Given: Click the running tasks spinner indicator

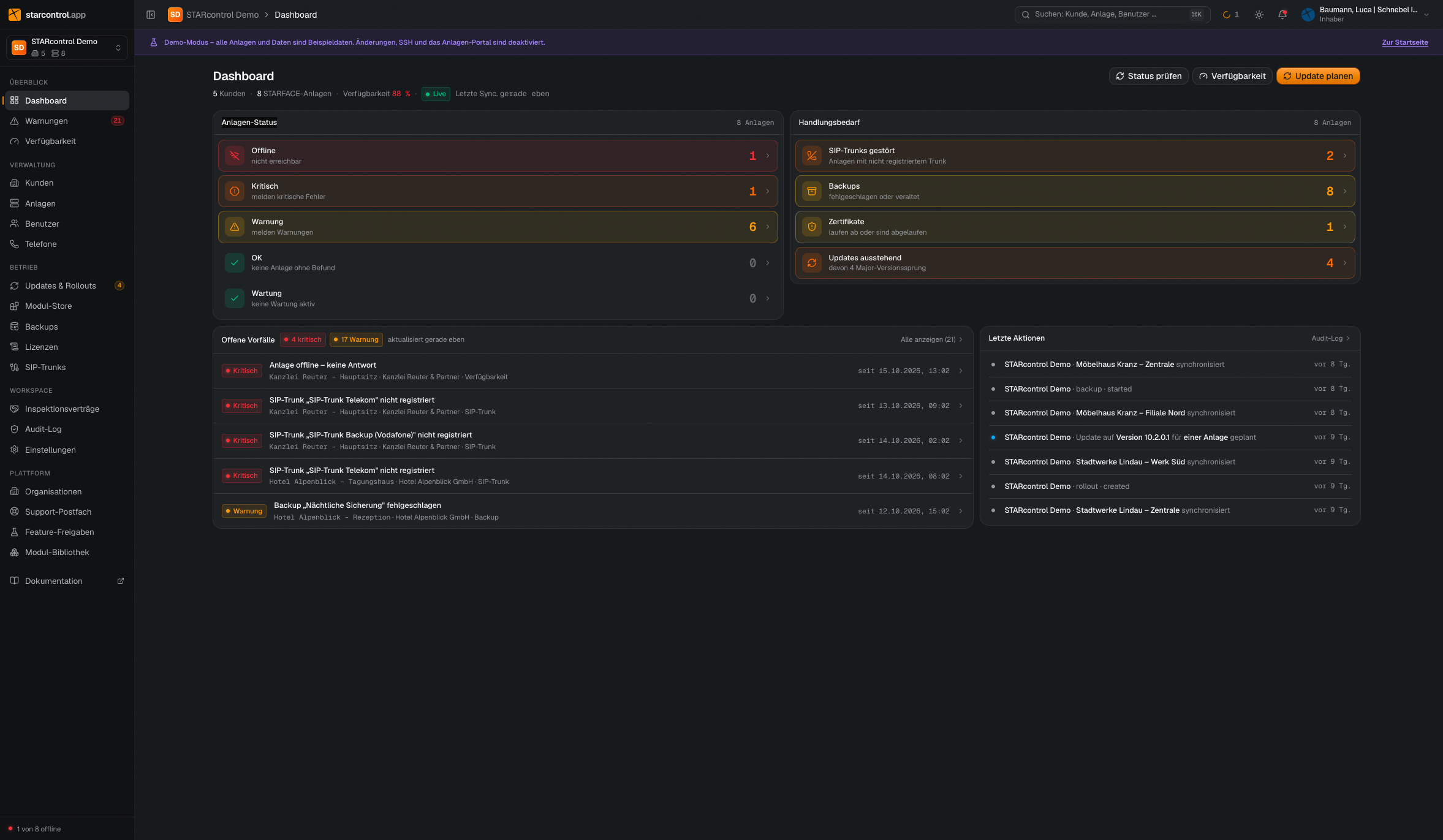Looking at the screenshot, I should pos(1230,15).
